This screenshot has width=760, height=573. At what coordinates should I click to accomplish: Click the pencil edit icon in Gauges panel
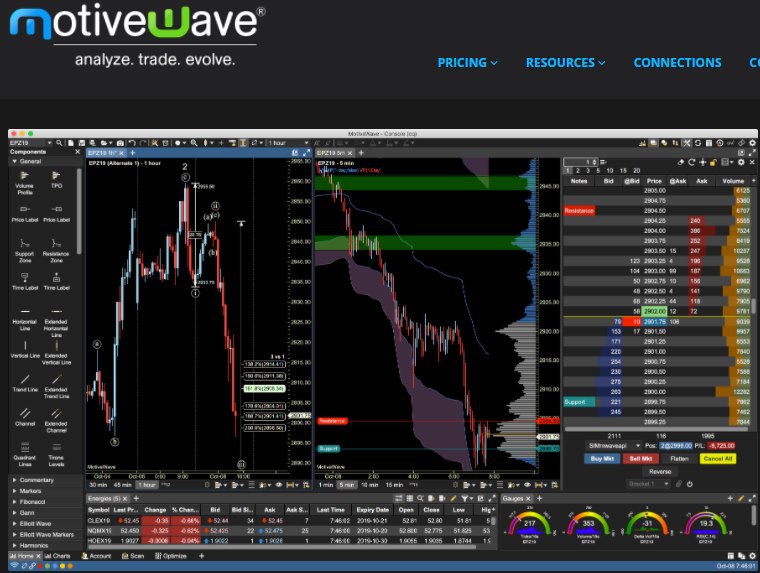tap(741, 498)
